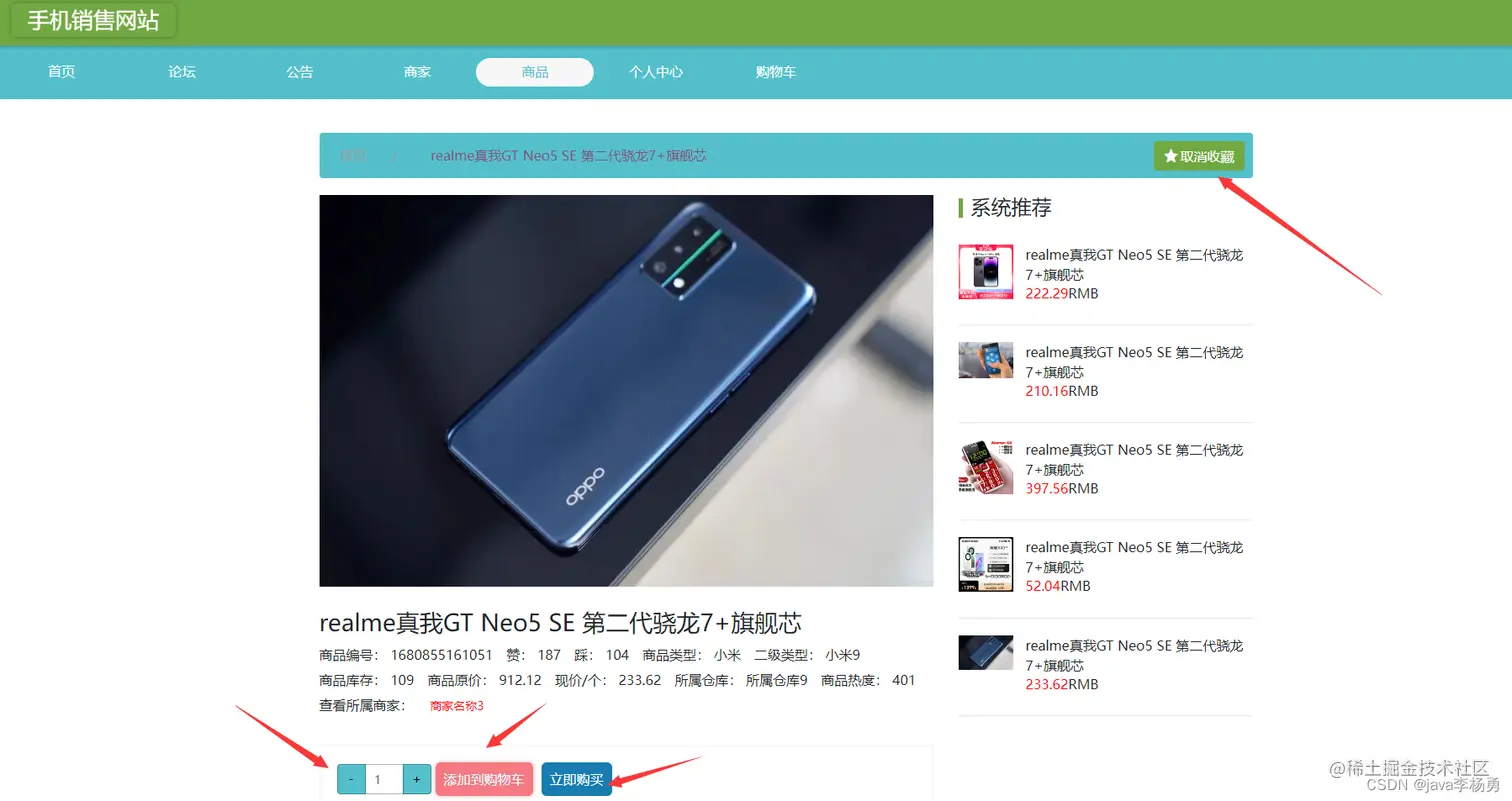1512x801 pixels.
Task: Open the 论坛 nav tab
Action: [x=182, y=72]
